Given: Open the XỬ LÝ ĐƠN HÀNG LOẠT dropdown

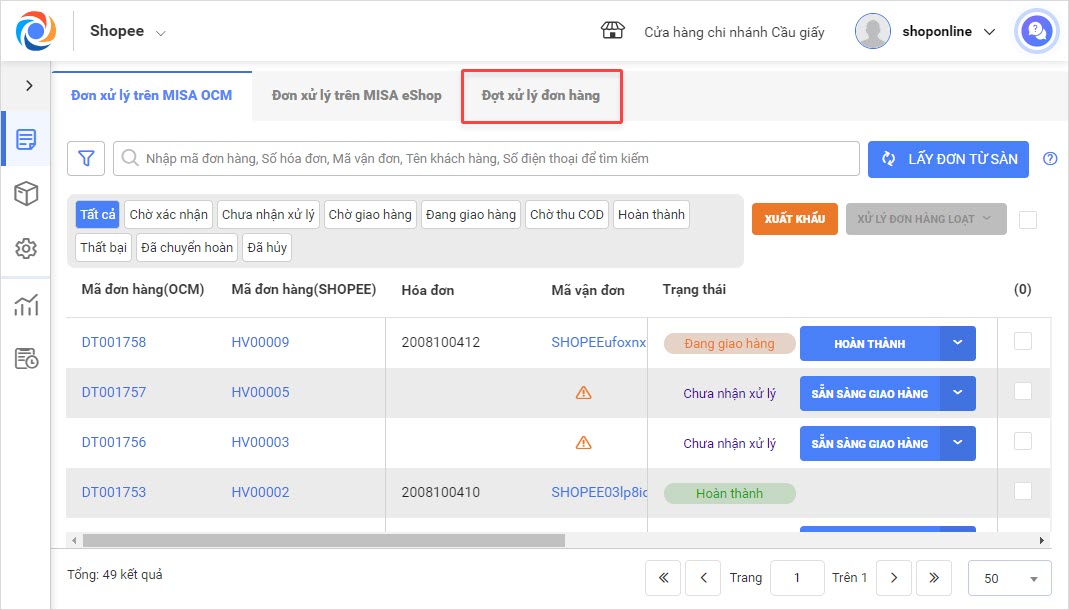Looking at the screenshot, I should 926,219.
